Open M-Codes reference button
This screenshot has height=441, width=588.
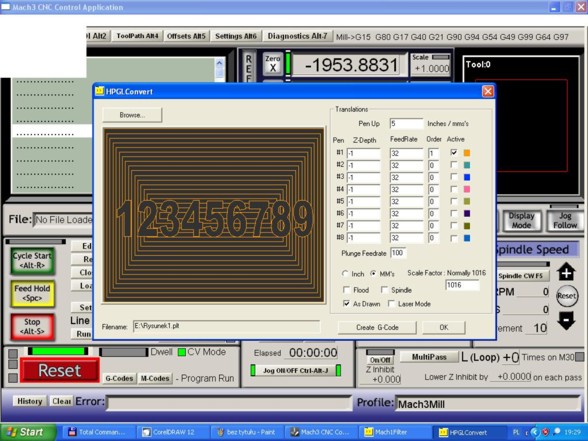tap(155, 378)
